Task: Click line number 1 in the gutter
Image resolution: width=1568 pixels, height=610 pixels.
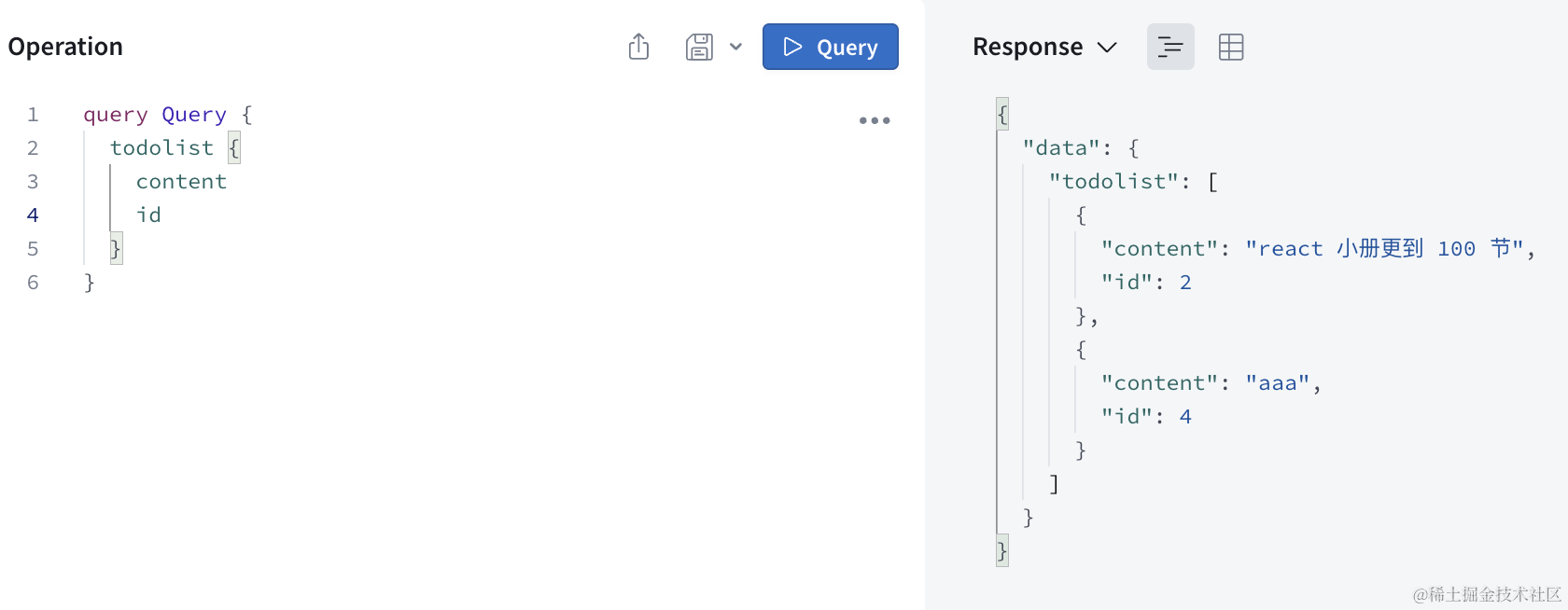Action: (33, 115)
